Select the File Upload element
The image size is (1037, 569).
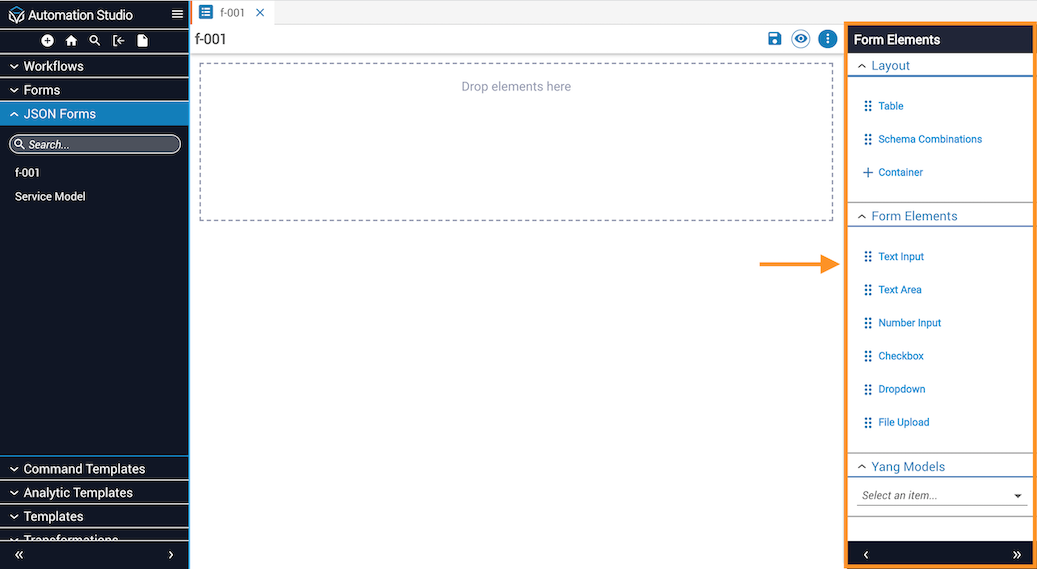(x=903, y=422)
